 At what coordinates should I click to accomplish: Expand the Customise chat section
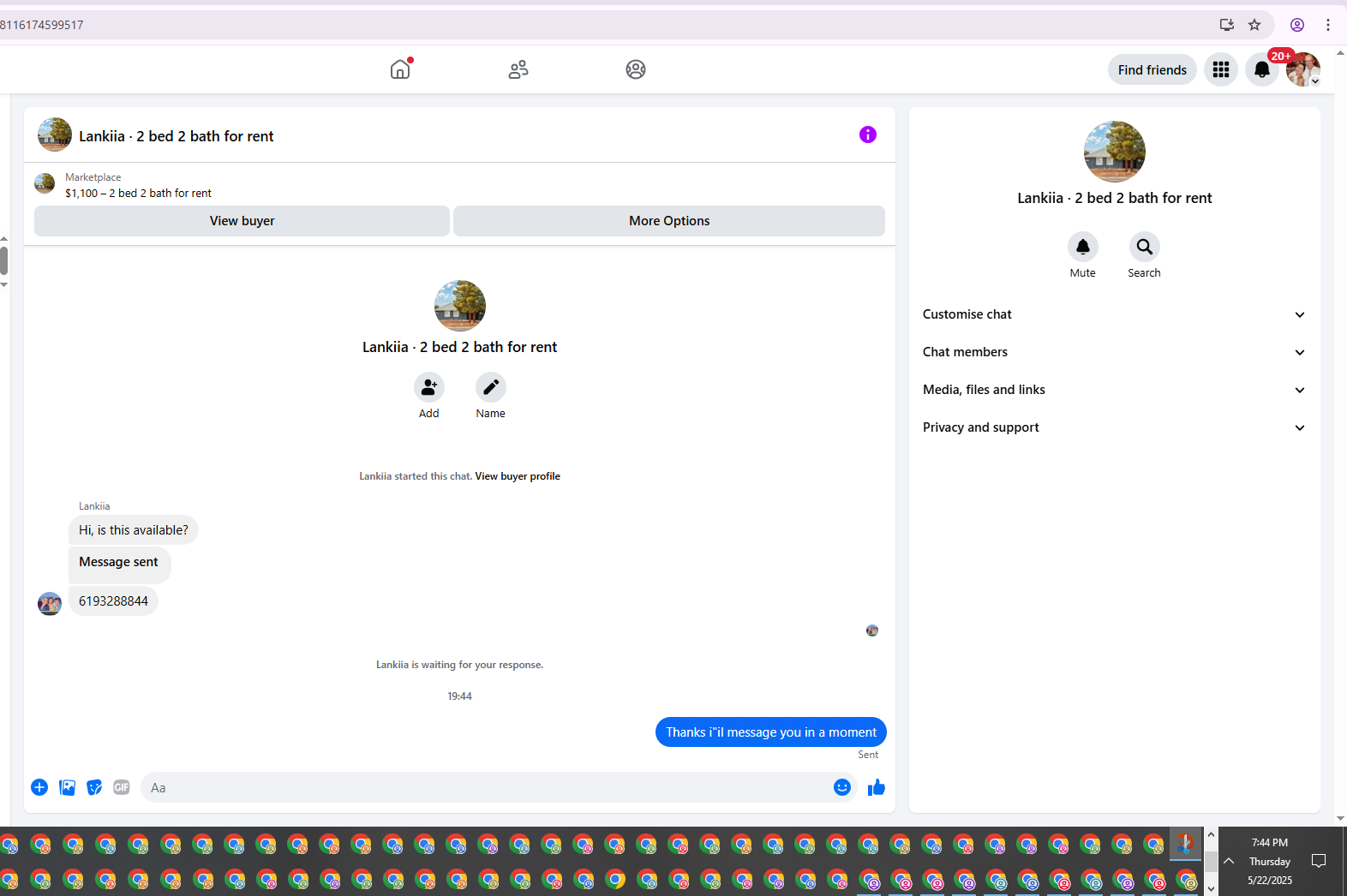point(1115,314)
